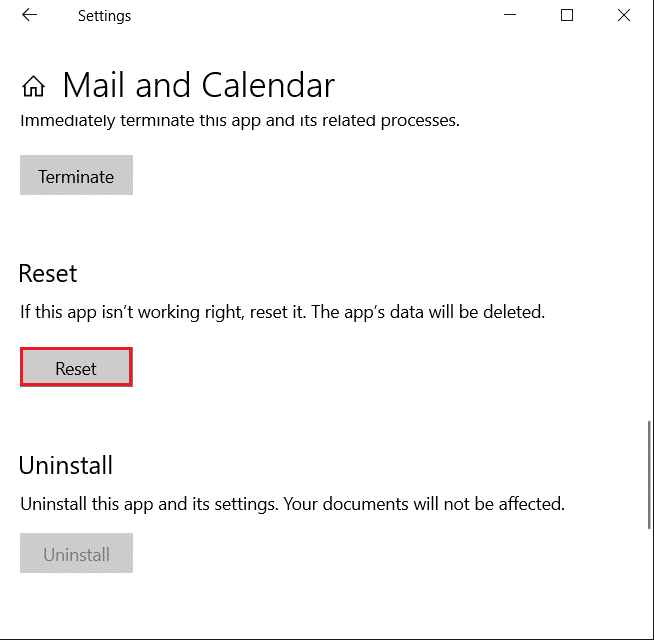Click text 'Immediately terminate this app'
Screen dimensions: 654x640
[x=140, y=121]
